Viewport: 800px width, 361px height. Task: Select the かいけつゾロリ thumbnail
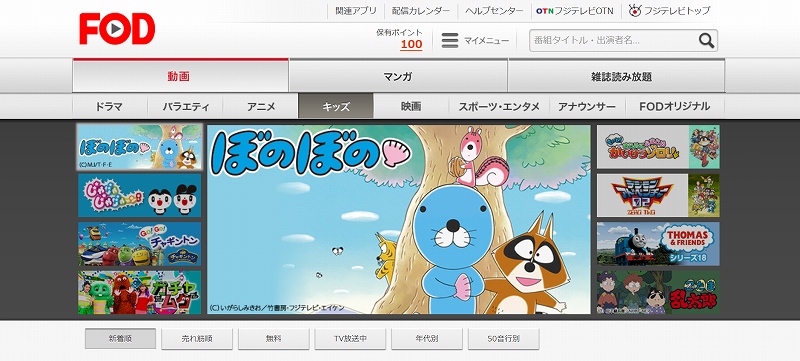[658, 147]
